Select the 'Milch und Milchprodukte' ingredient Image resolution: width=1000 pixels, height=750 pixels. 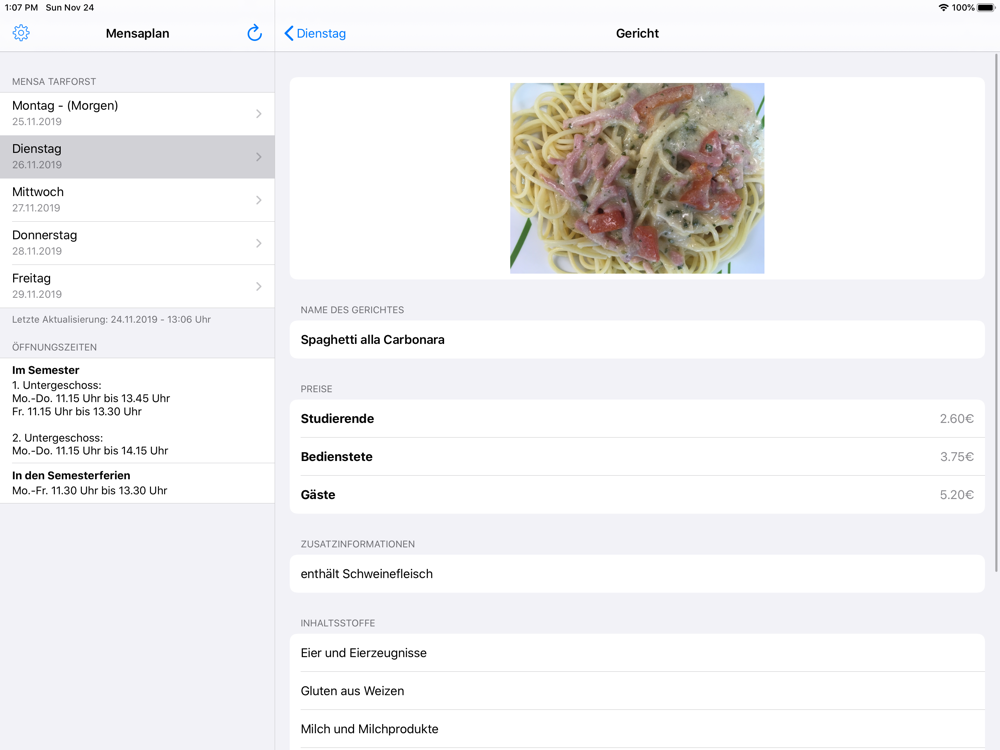pyautogui.click(x=637, y=728)
